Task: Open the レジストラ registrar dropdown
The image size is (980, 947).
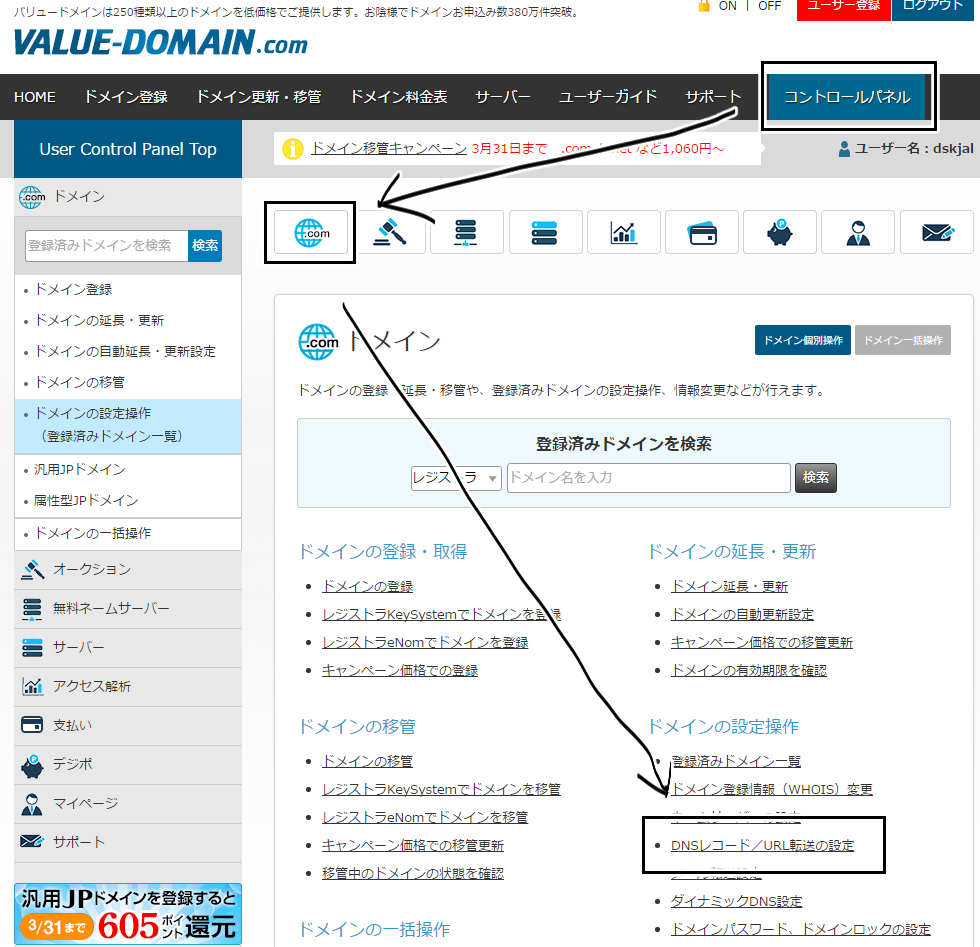Action: click(x=456, y=478)
